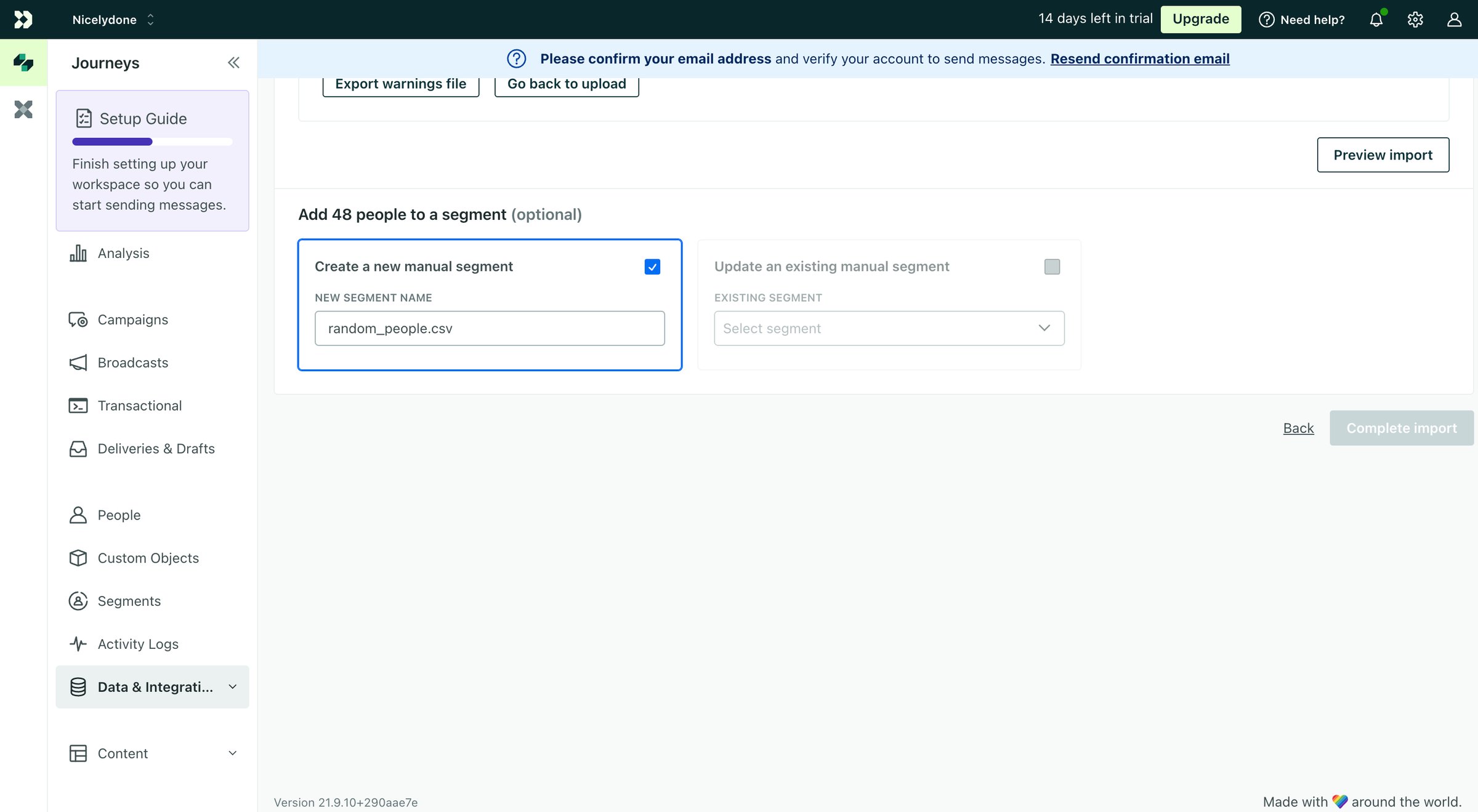The width and height of the screenshot is (1478, 812).
Task: Open the Nicelydone workspace switcher
Action: coord(113,20)
